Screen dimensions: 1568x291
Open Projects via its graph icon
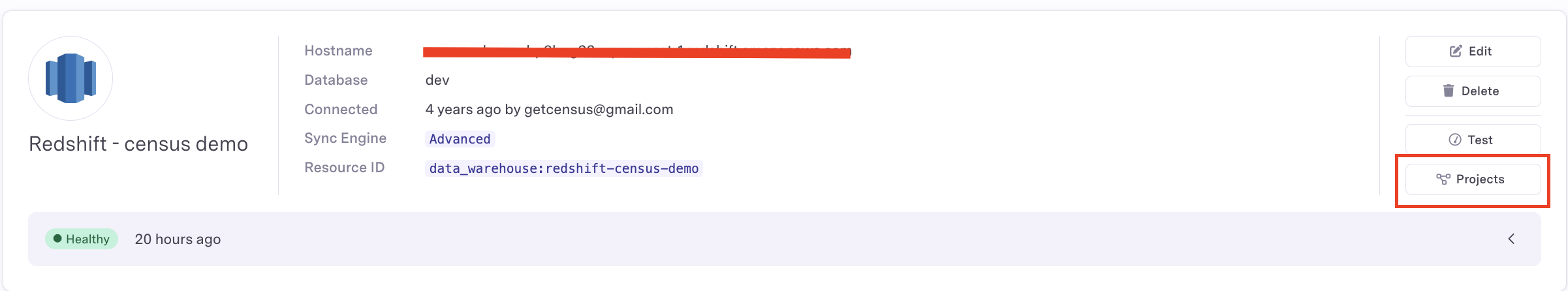[1443, 179]
